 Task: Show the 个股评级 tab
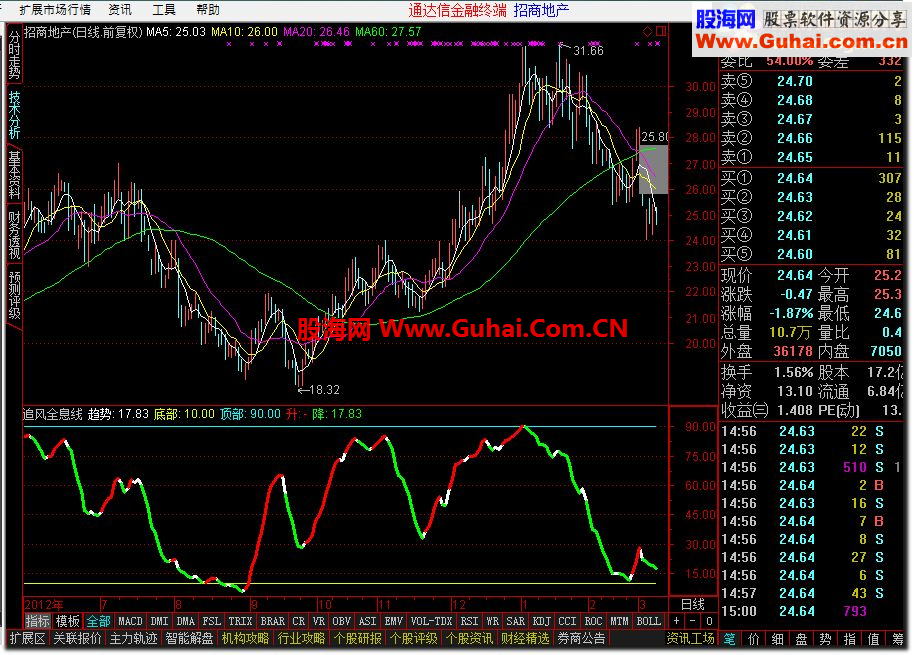pos(414,639)
